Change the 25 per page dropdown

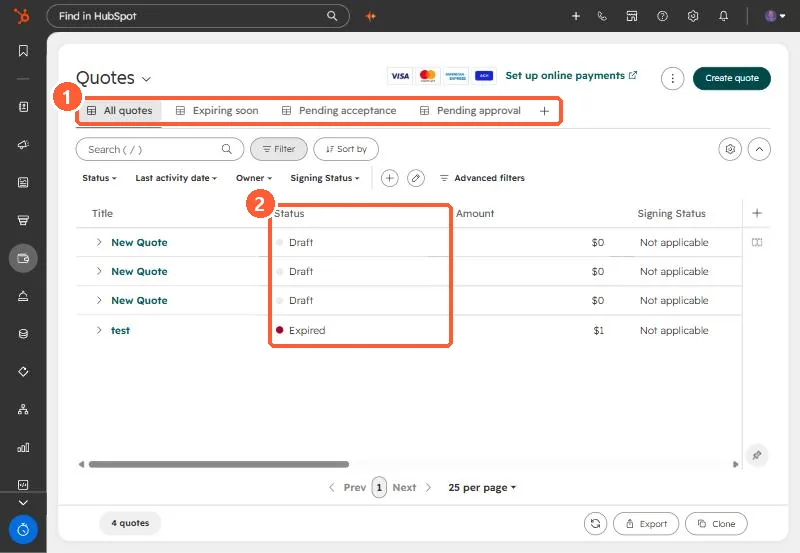[482, 488]
